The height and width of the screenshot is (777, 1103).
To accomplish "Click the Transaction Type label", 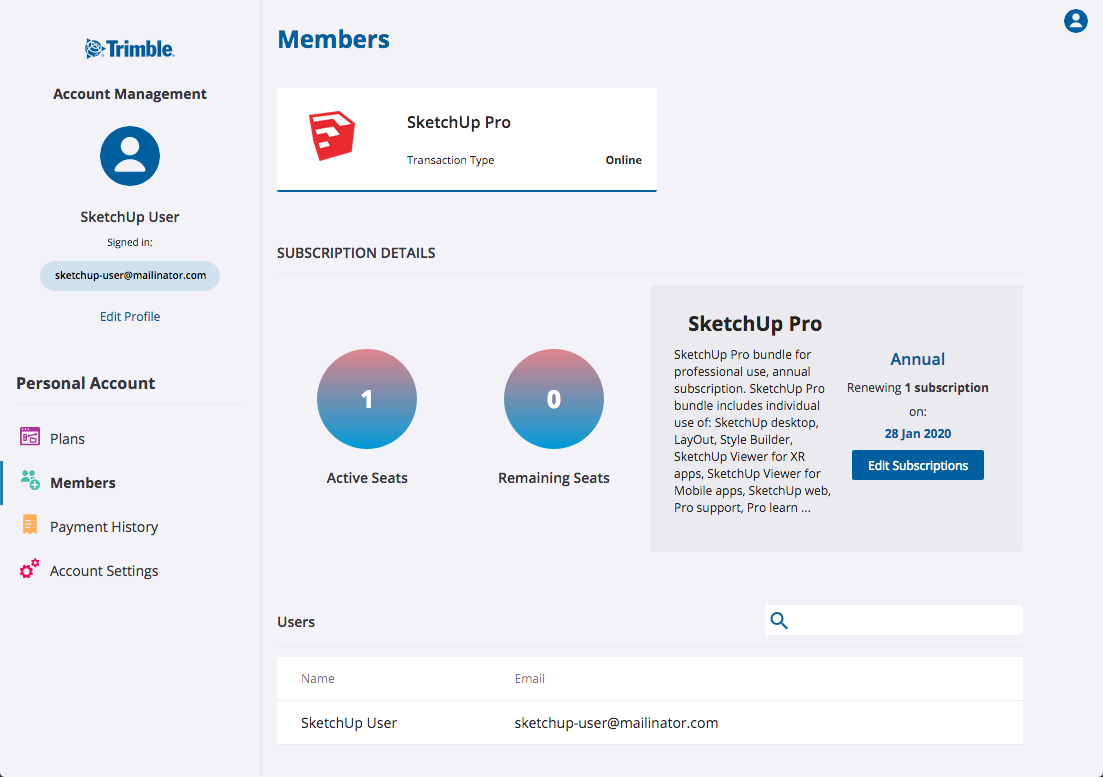I will [x=450, y=160].
